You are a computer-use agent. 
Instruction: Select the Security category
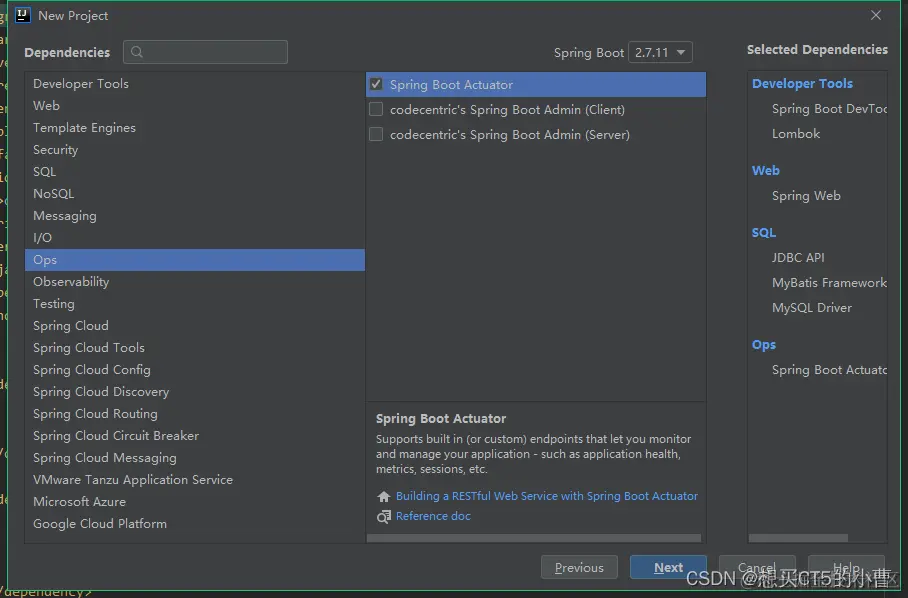(x=195, y=150)
